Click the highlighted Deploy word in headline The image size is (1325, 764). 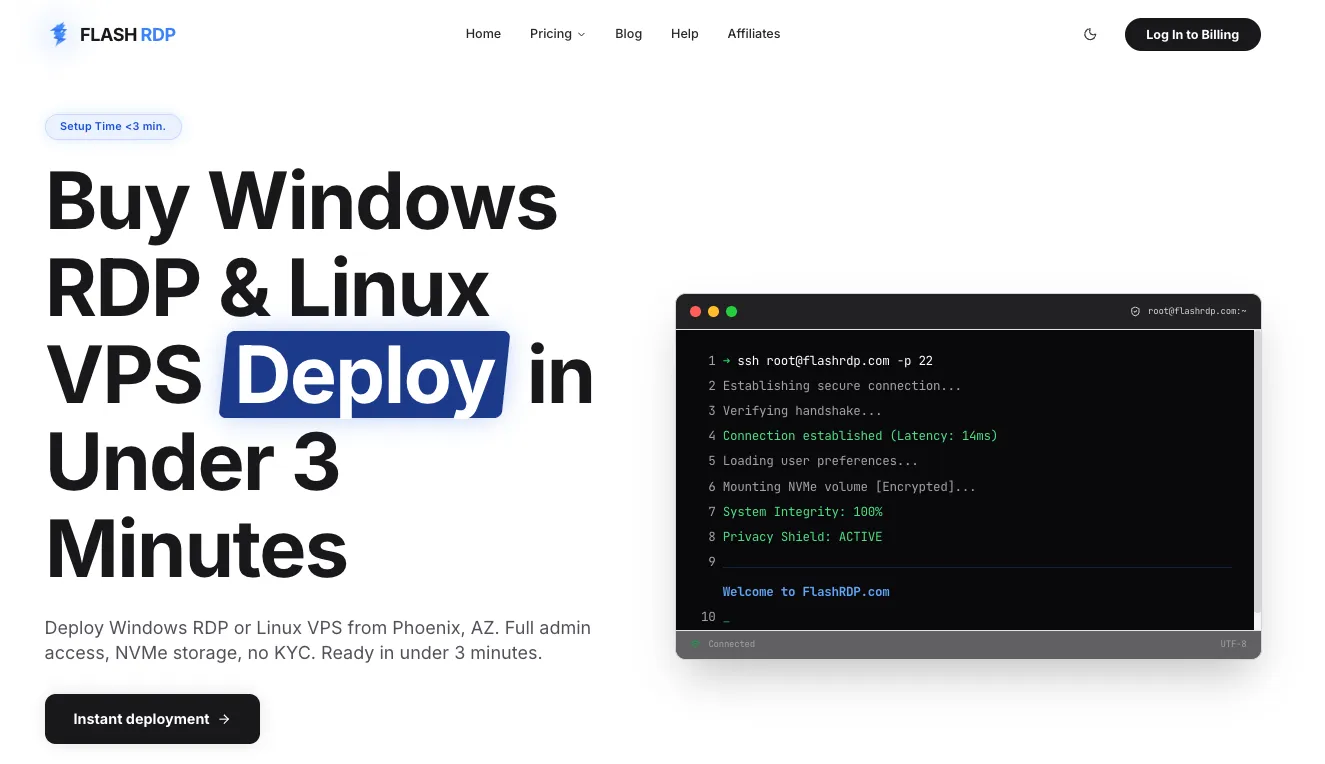(365, 375)
